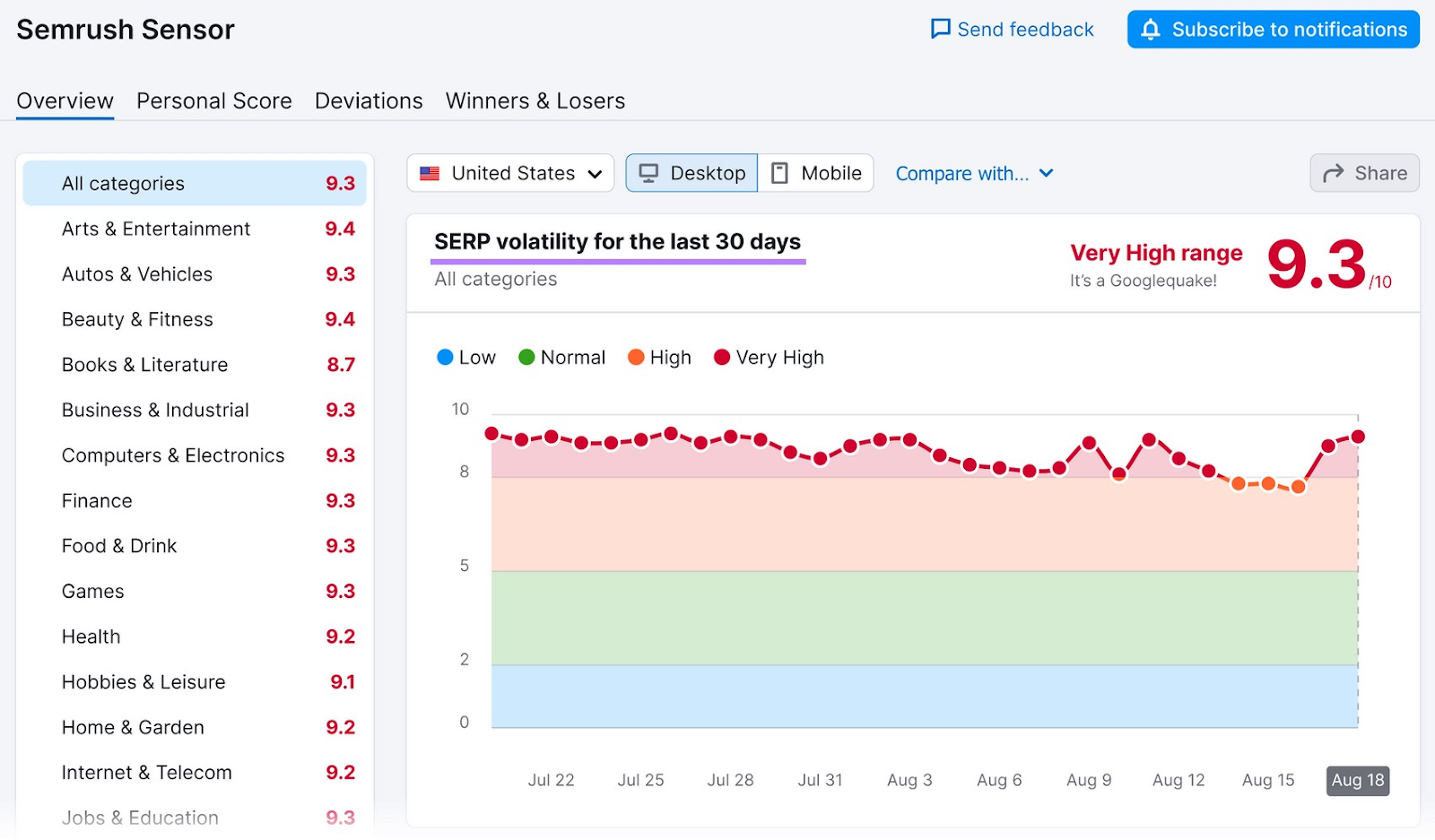The height and width of the screenshot is (840, 1435).
Task: Toggle the High legend item
Action: pyautogui.click(x=659, y=357)
